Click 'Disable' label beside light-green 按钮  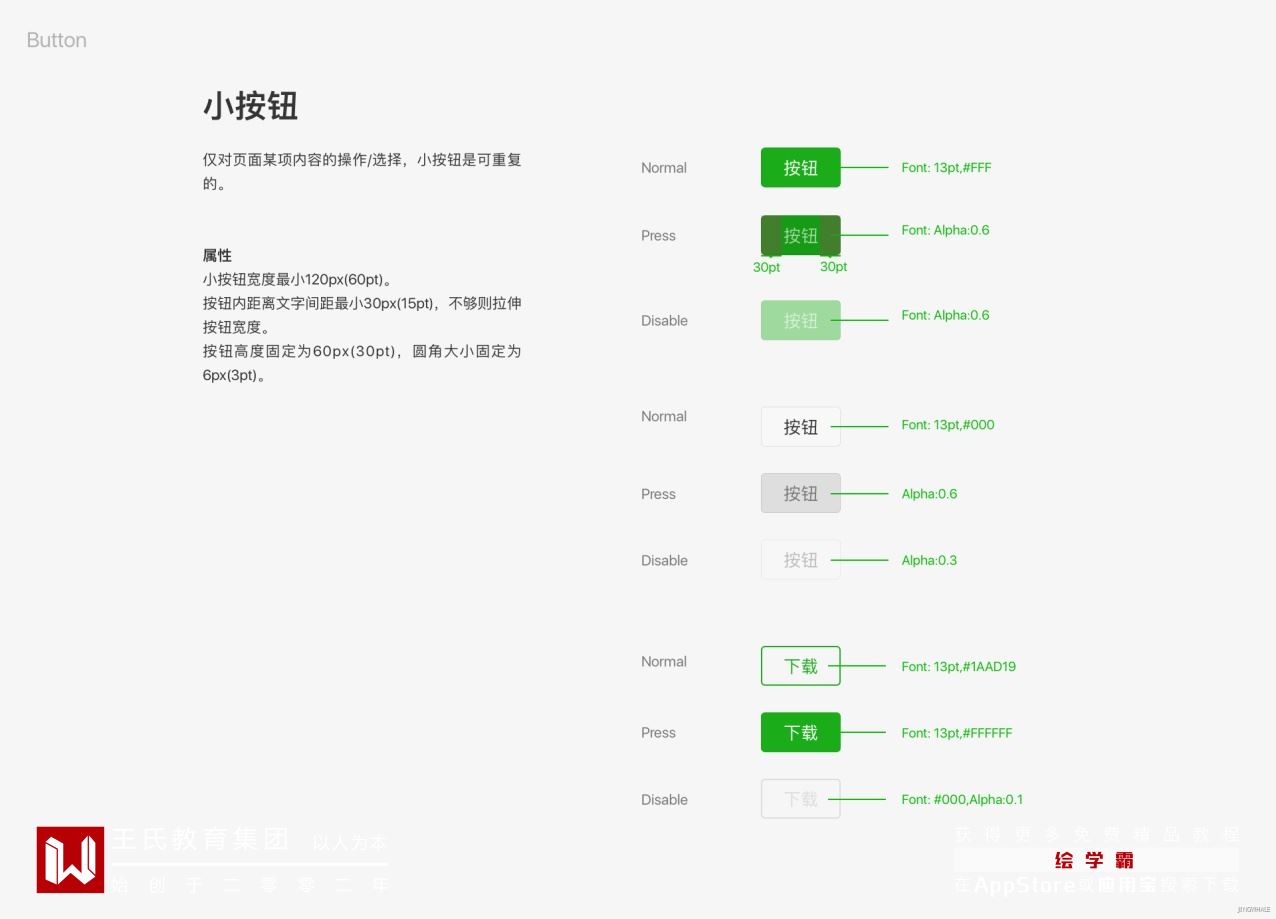pos(664,321)
